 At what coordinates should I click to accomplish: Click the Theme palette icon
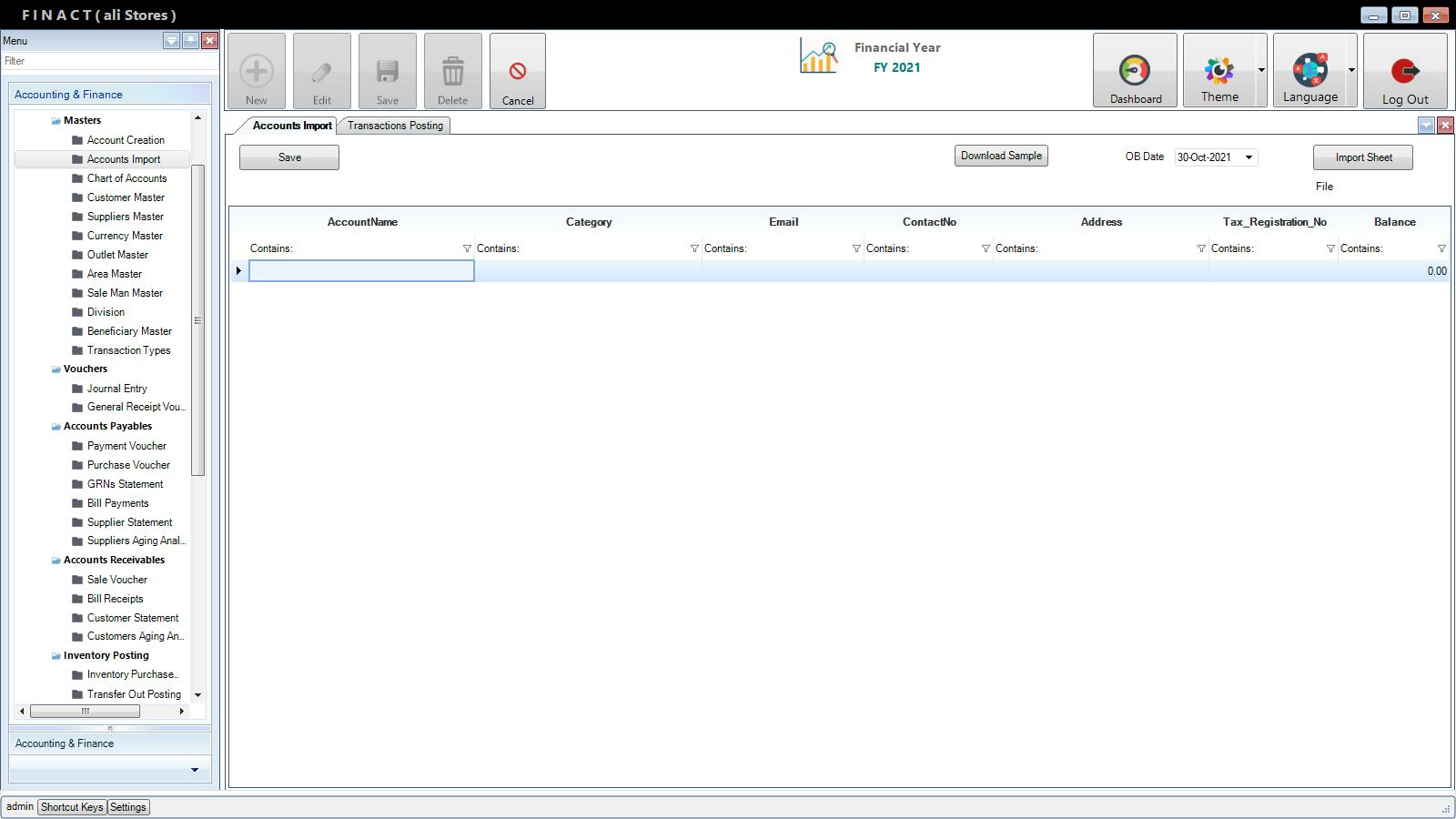click(x=1218, y=70)
